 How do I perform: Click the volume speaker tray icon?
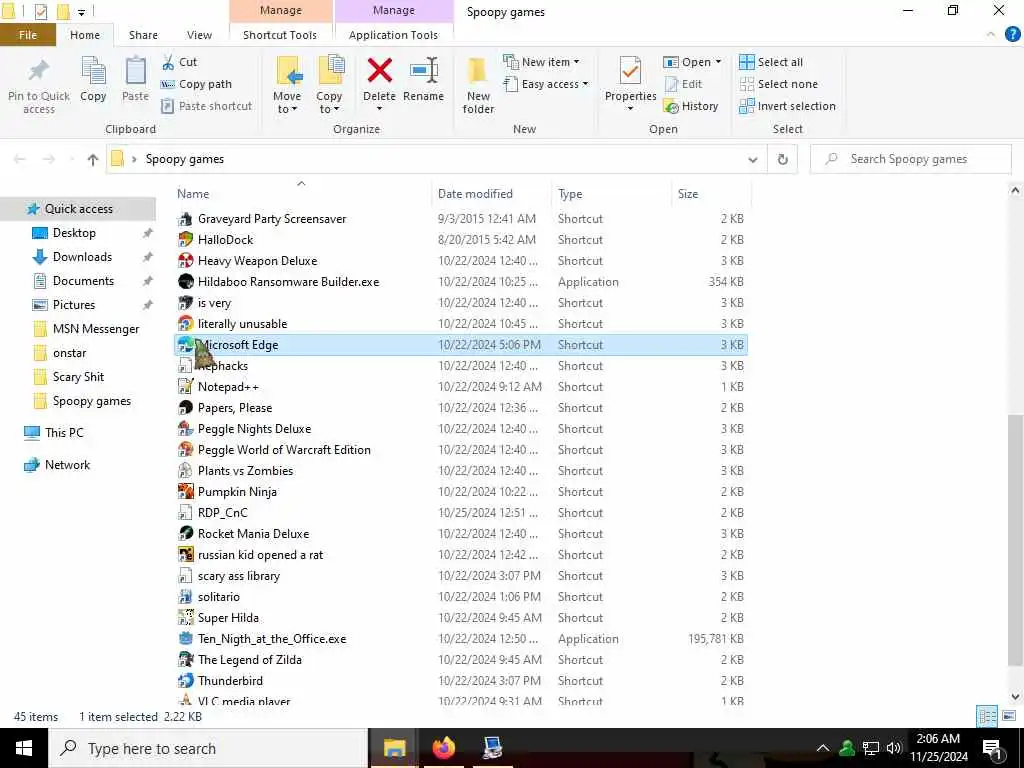[x=894, y=748]
